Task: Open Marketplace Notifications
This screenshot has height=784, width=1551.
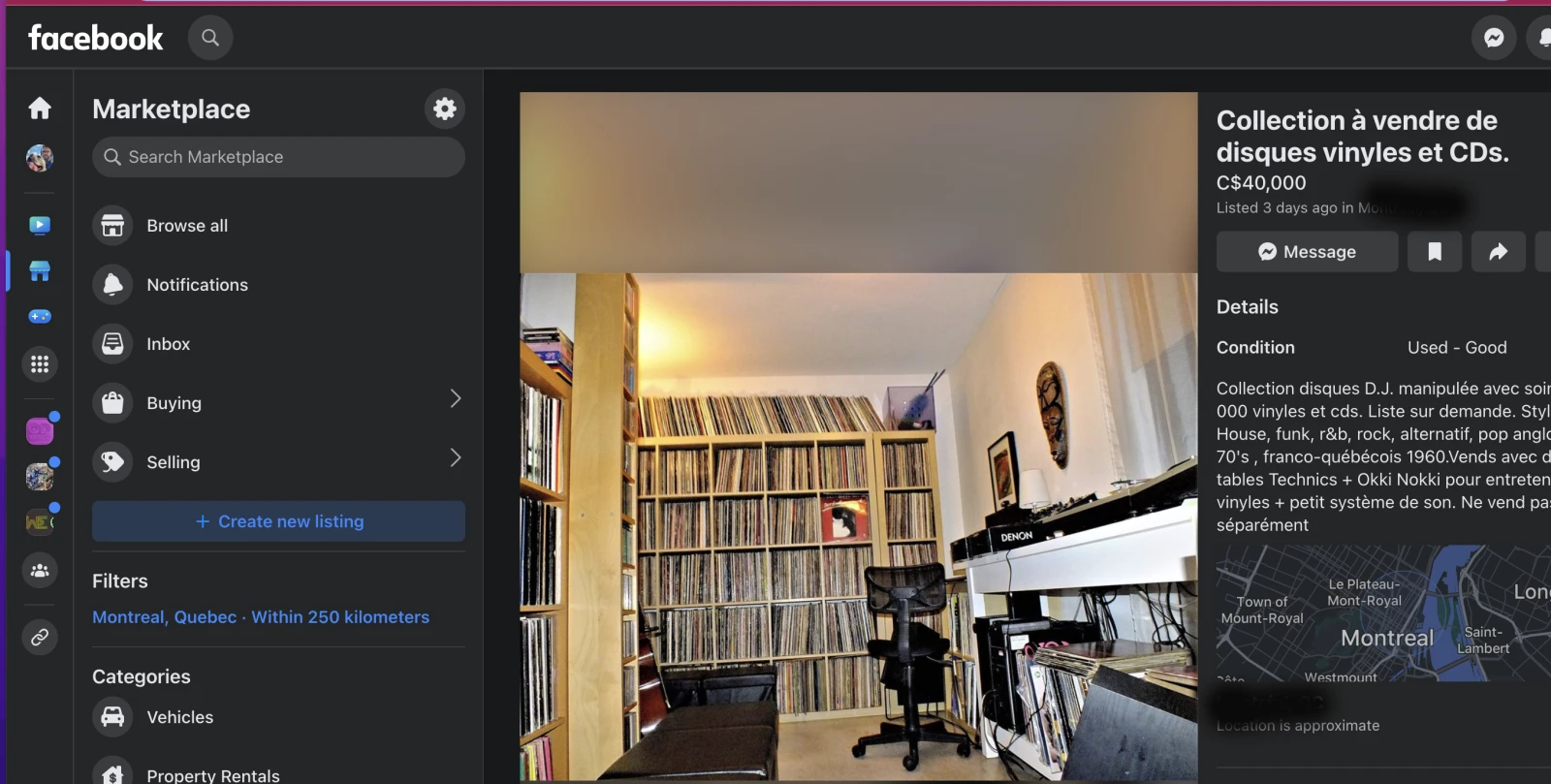Action: (197, 285)
